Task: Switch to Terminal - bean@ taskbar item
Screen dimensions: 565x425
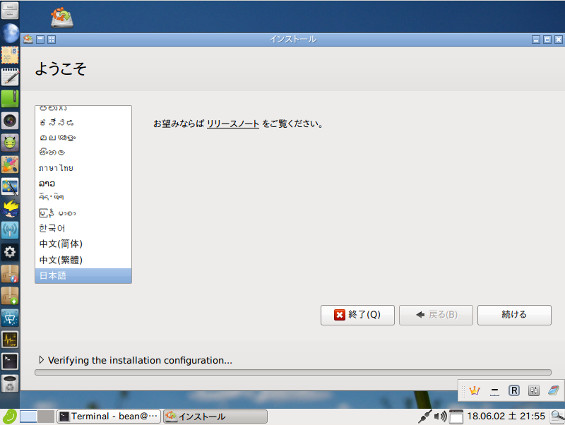Action: (108, 416)
